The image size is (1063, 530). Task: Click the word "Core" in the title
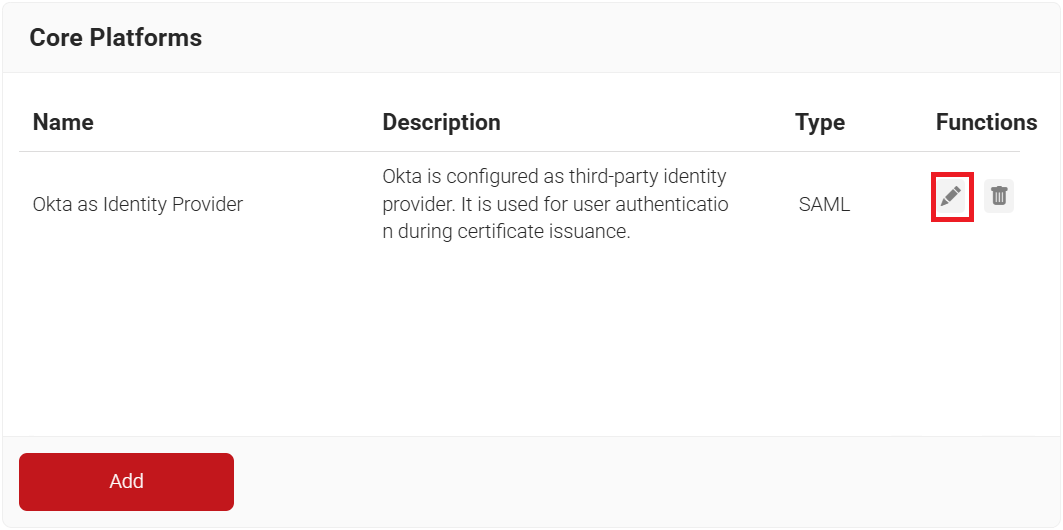[x=55, y=38]
